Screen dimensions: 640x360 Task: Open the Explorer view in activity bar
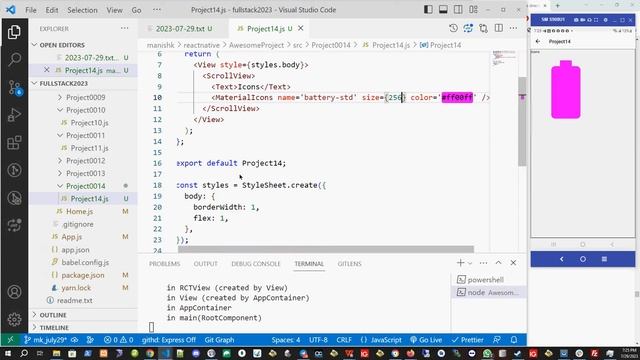(14, 32)
